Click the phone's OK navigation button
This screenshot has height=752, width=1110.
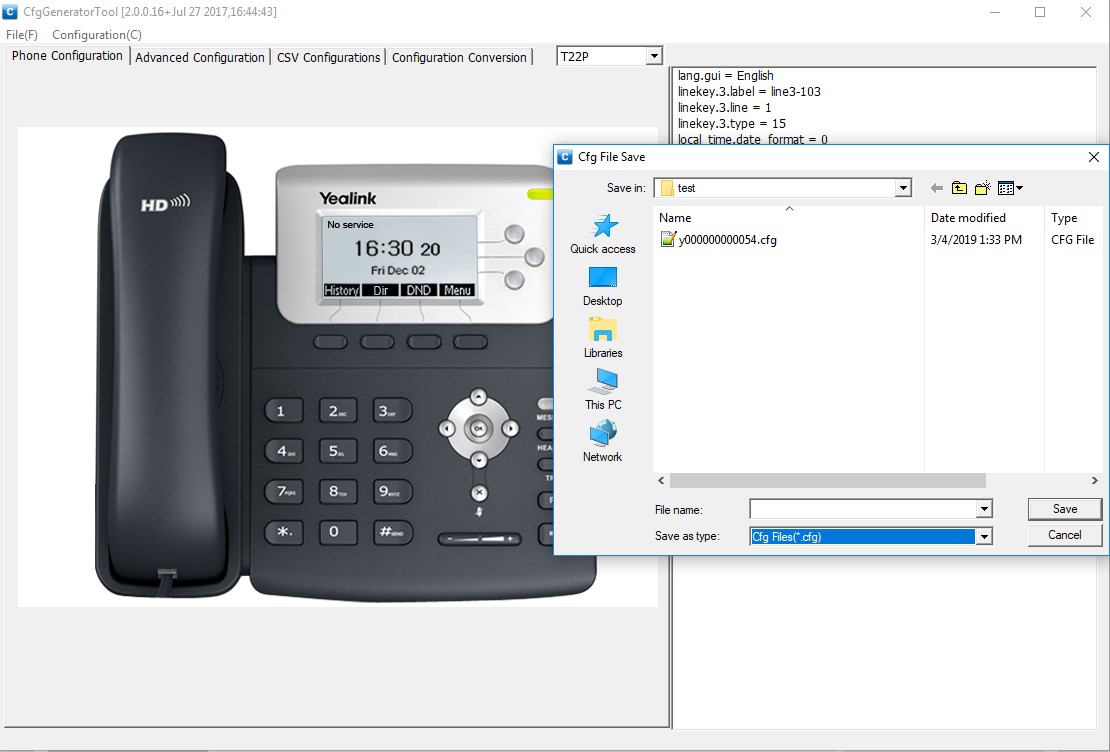tap(479, 428)
